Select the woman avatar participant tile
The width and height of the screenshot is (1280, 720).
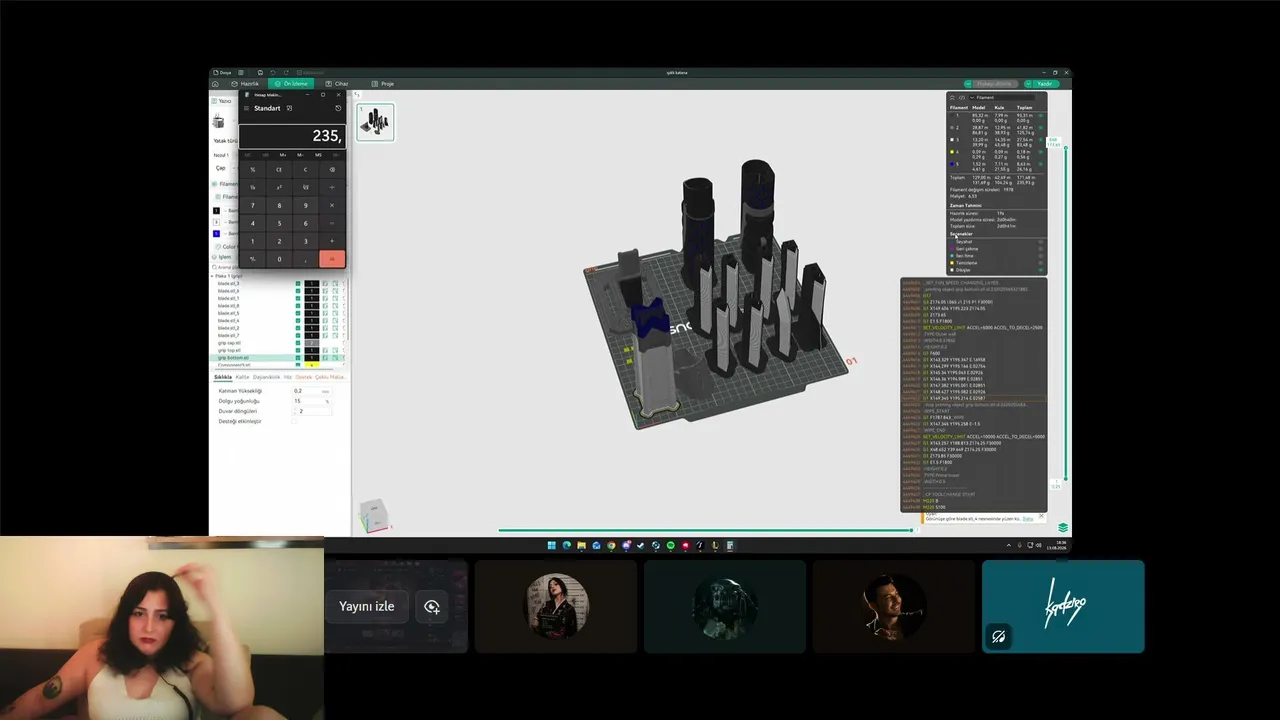point(557,606)
